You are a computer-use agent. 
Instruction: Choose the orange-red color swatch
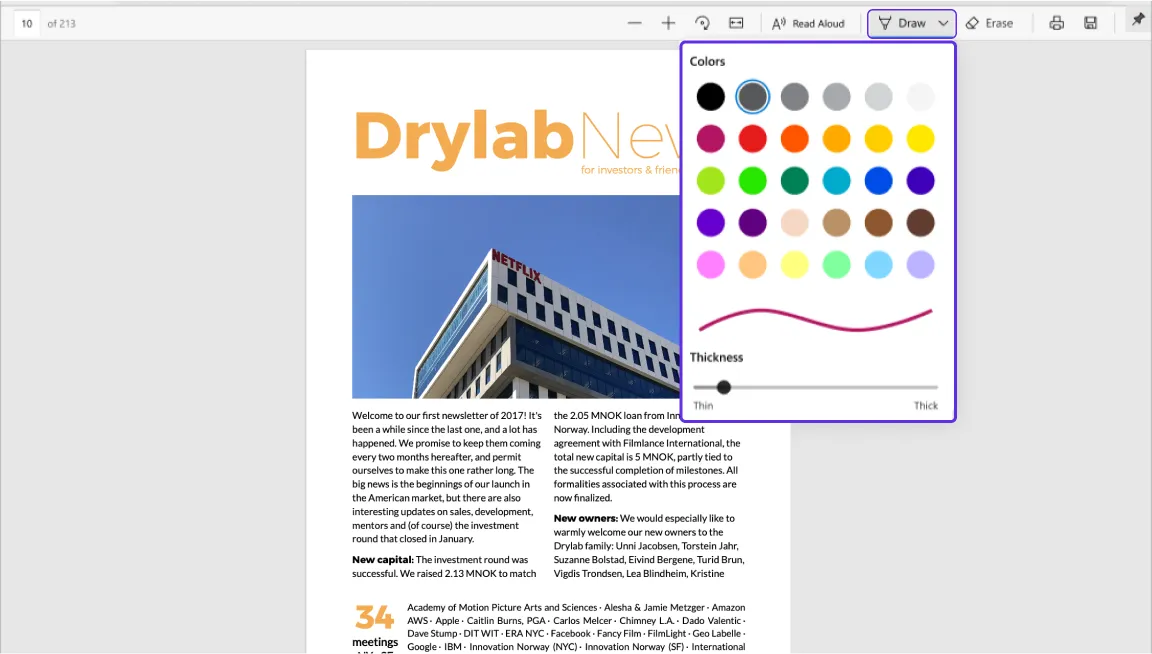coord(794,139)
